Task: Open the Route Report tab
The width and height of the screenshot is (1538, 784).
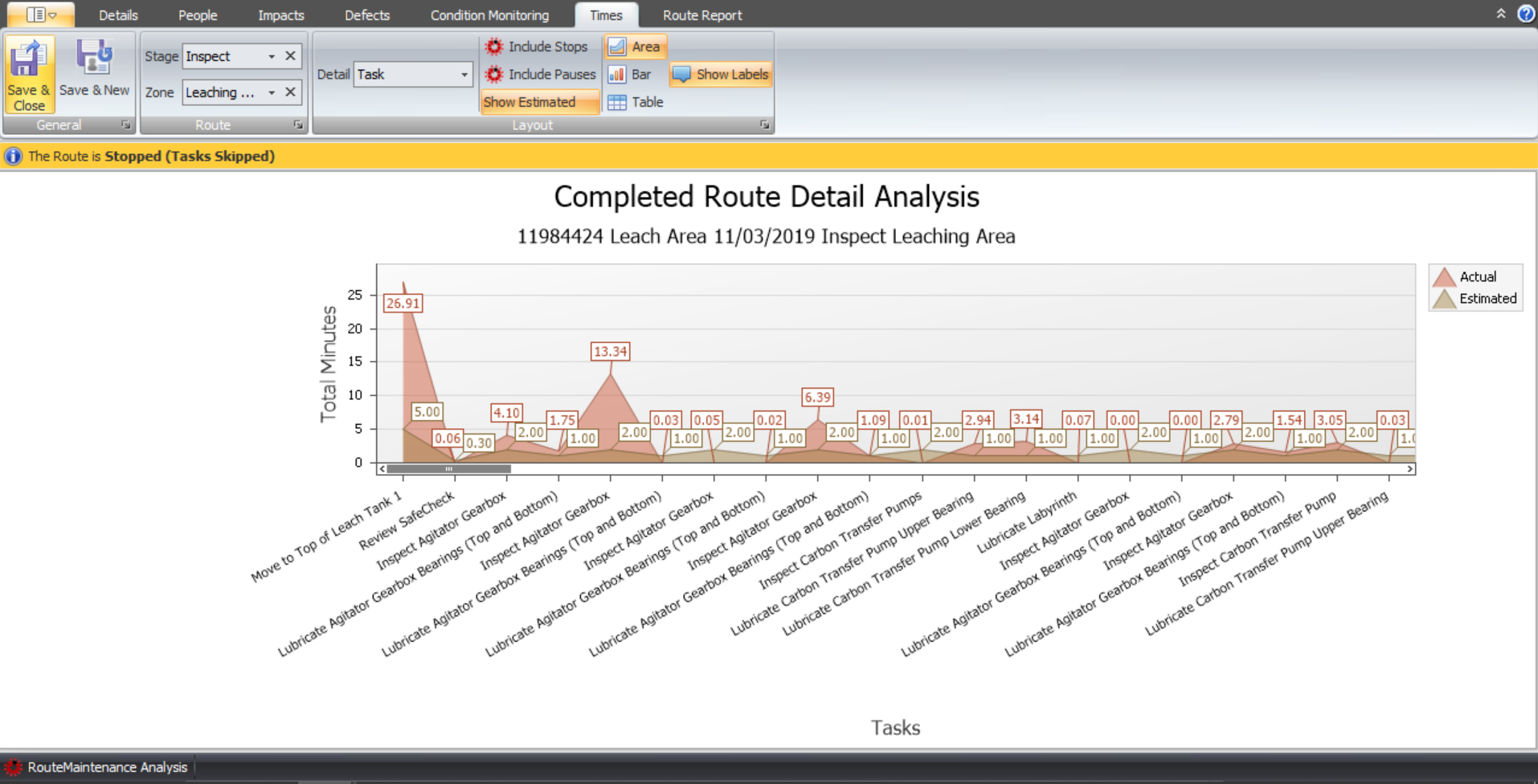Action: click(702, 15)
